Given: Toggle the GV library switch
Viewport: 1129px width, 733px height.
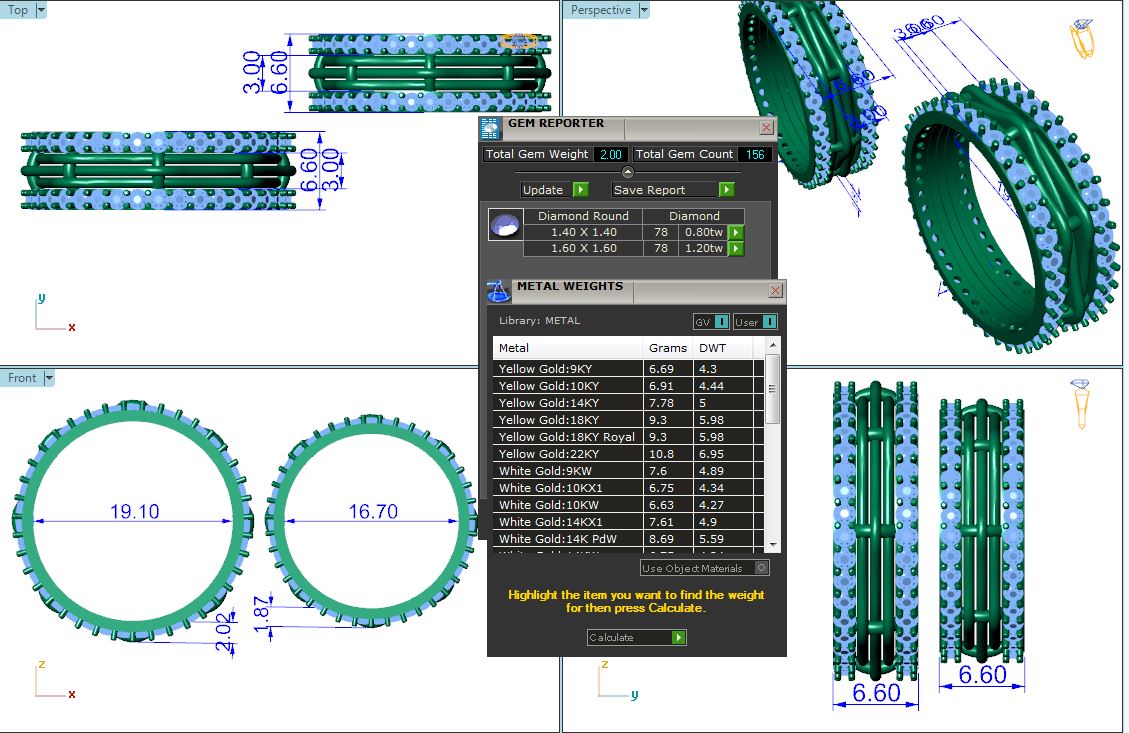Looking at the screenshot, I should (x=710, y=321).
